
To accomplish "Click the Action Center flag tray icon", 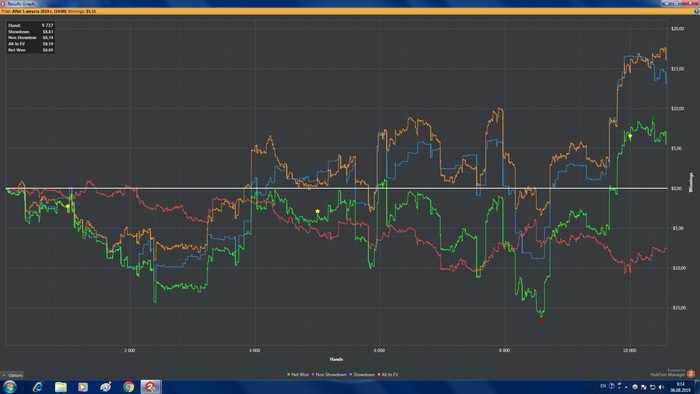I will click(x=644, y=387).
